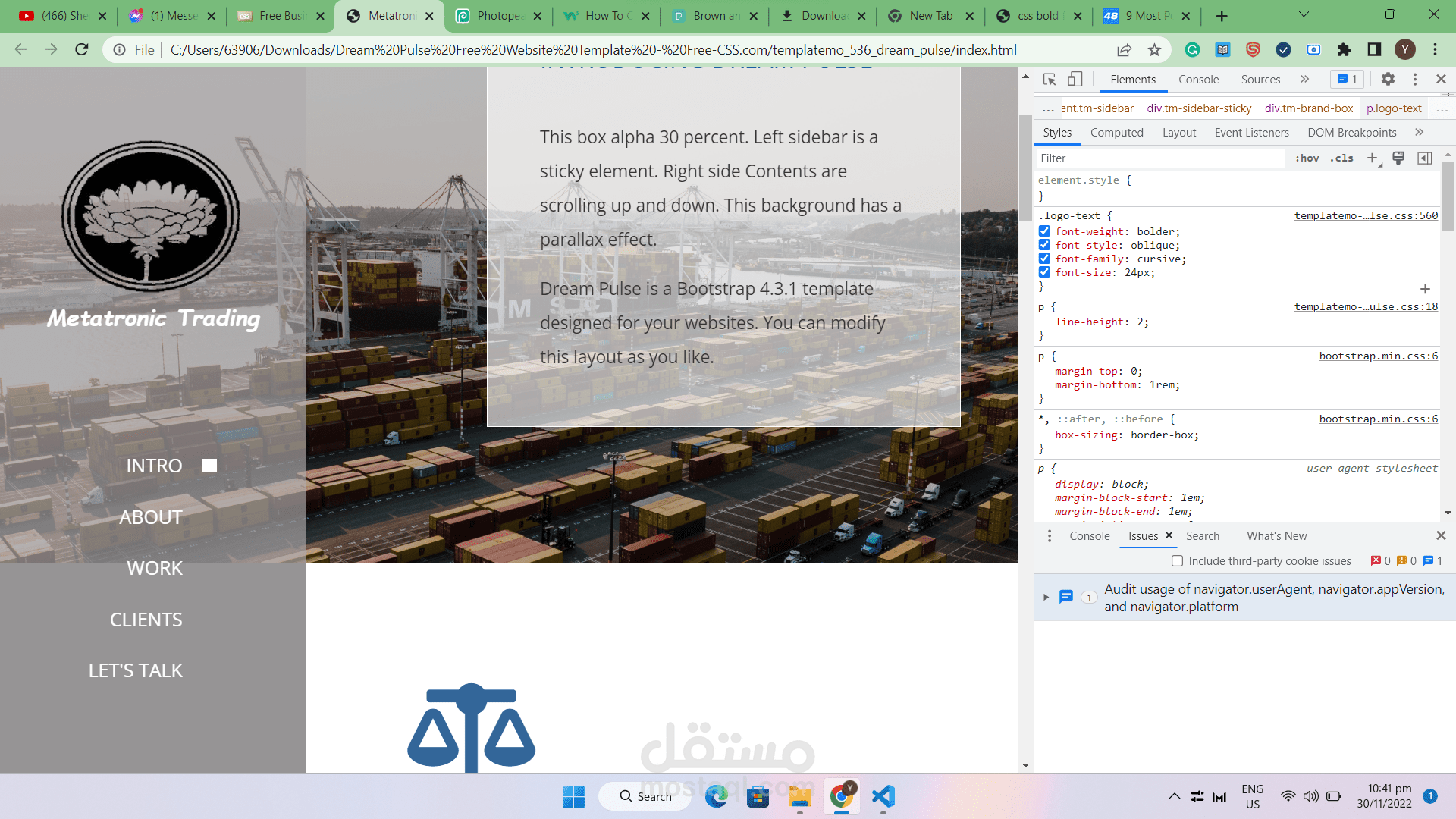Screen dimensions: 1456x819
Task: Open Visual Studio Code from the taskbar
Action: 883,796
